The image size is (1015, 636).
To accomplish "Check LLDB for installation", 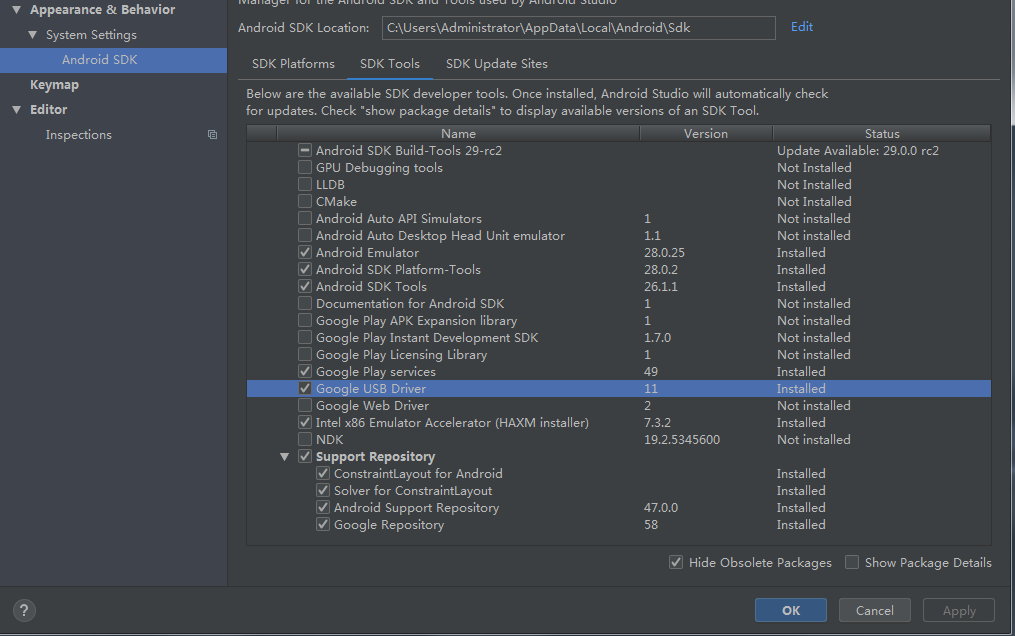I will click(x=305, y=184).
